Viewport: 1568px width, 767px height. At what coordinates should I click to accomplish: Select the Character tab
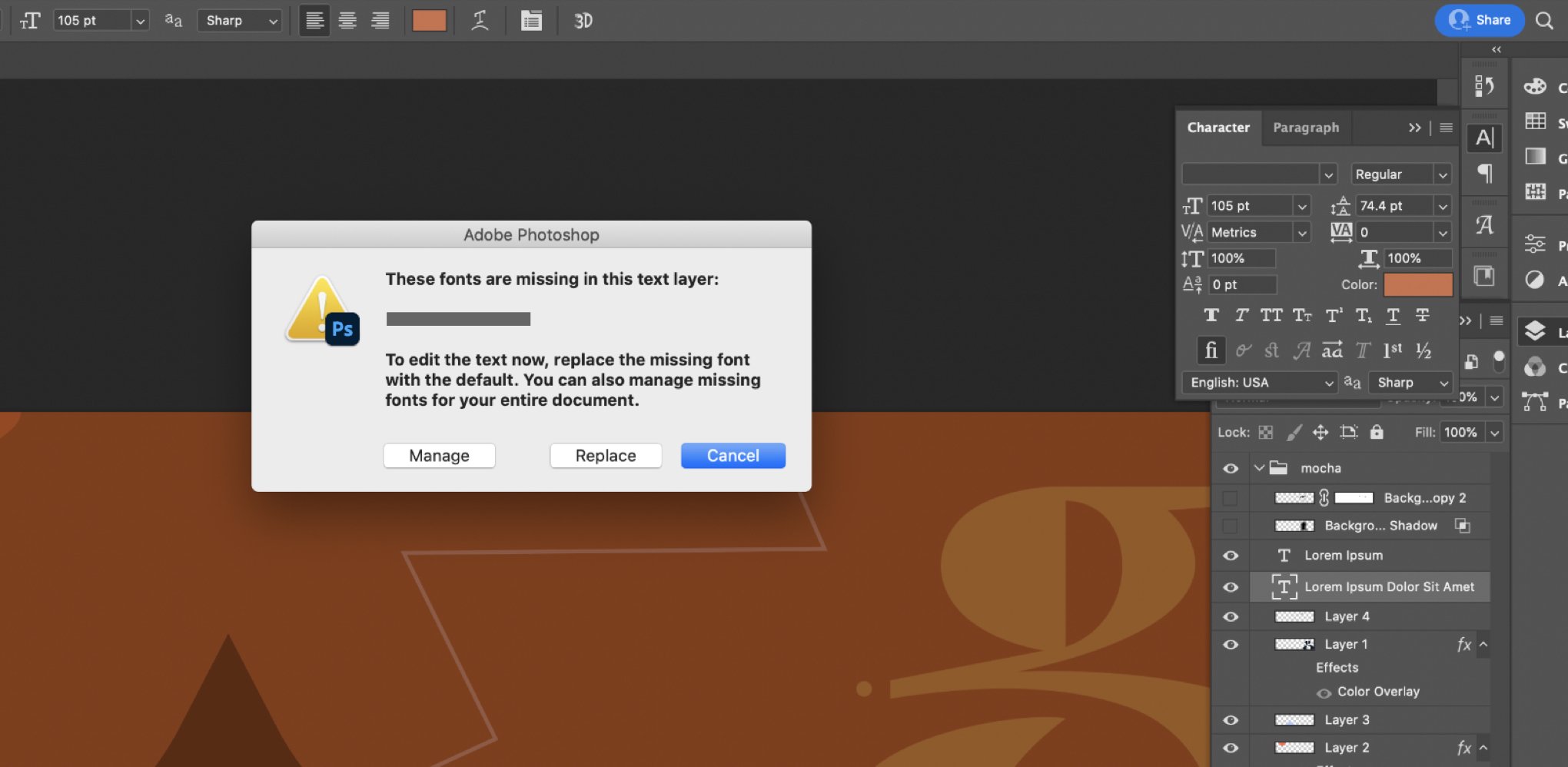coord(1218,127)
